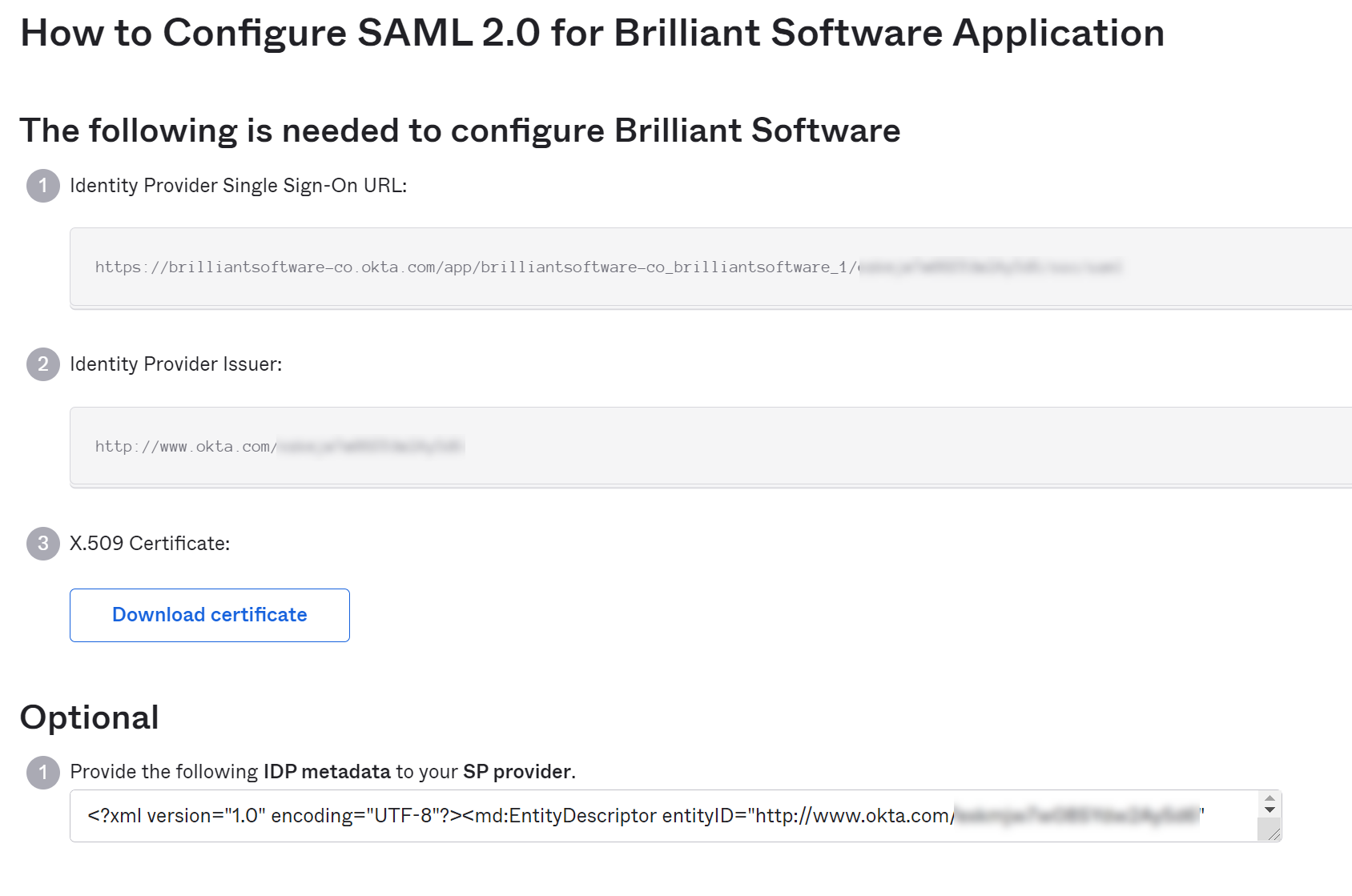Select the 'Identity Provider Single Sign-On URL:' label

coord(238,186)
